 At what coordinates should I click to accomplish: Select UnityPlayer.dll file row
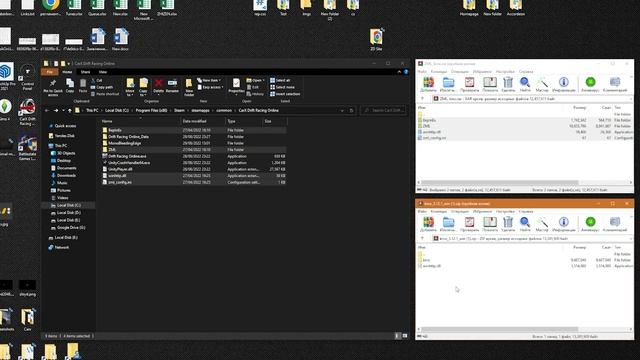193,169
